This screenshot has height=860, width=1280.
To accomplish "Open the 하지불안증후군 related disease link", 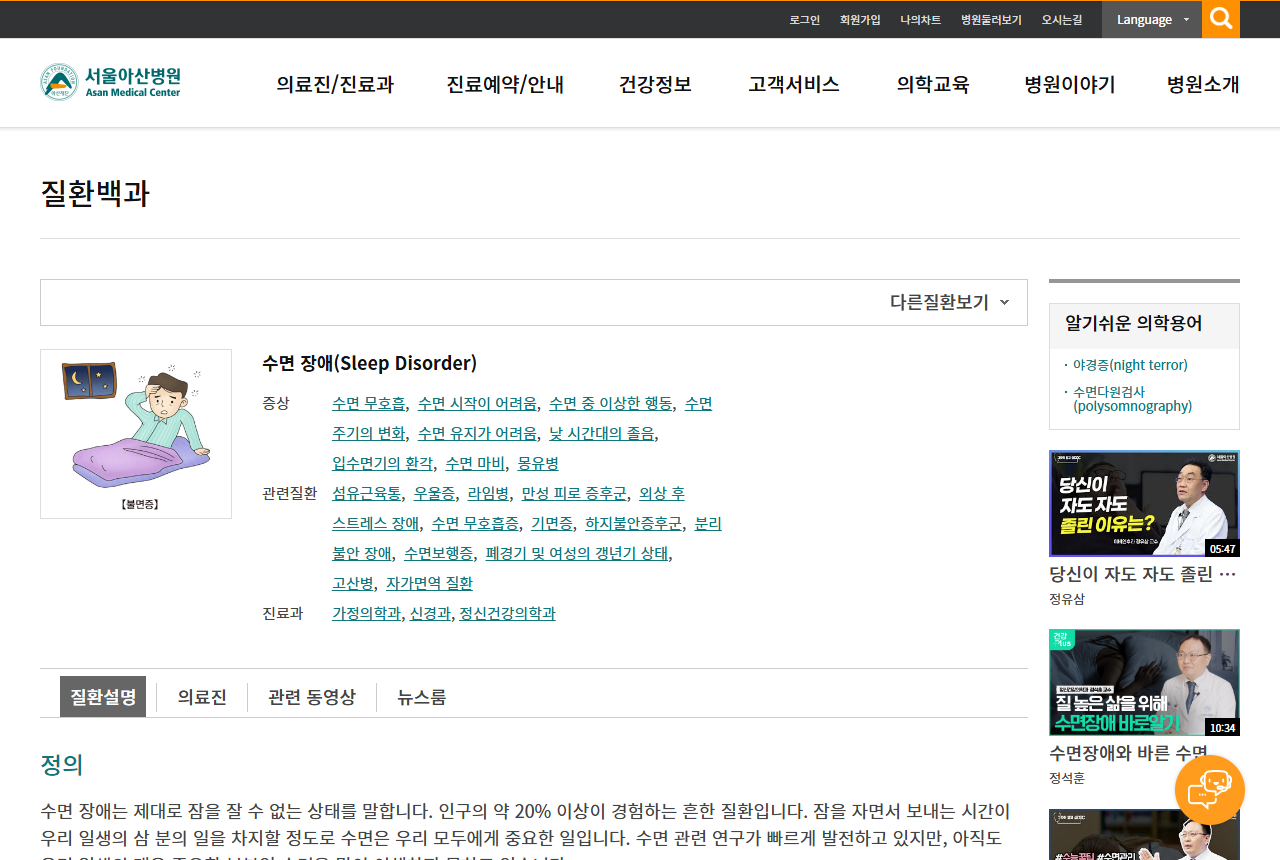I will click(633, 524).
